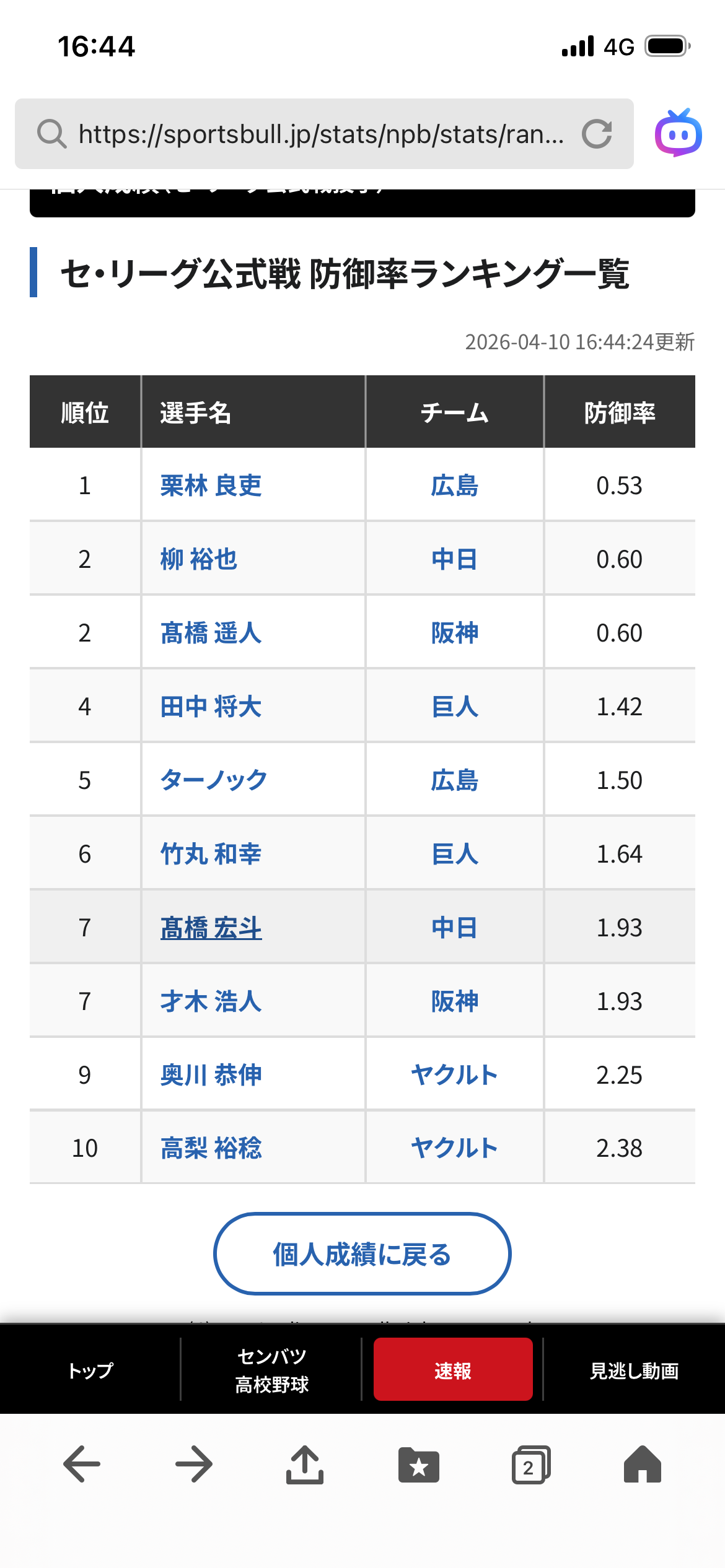Click the sportsbull.jp URL address field
The width and height of the screenshot is (725, 1568).
click(321, 134)
